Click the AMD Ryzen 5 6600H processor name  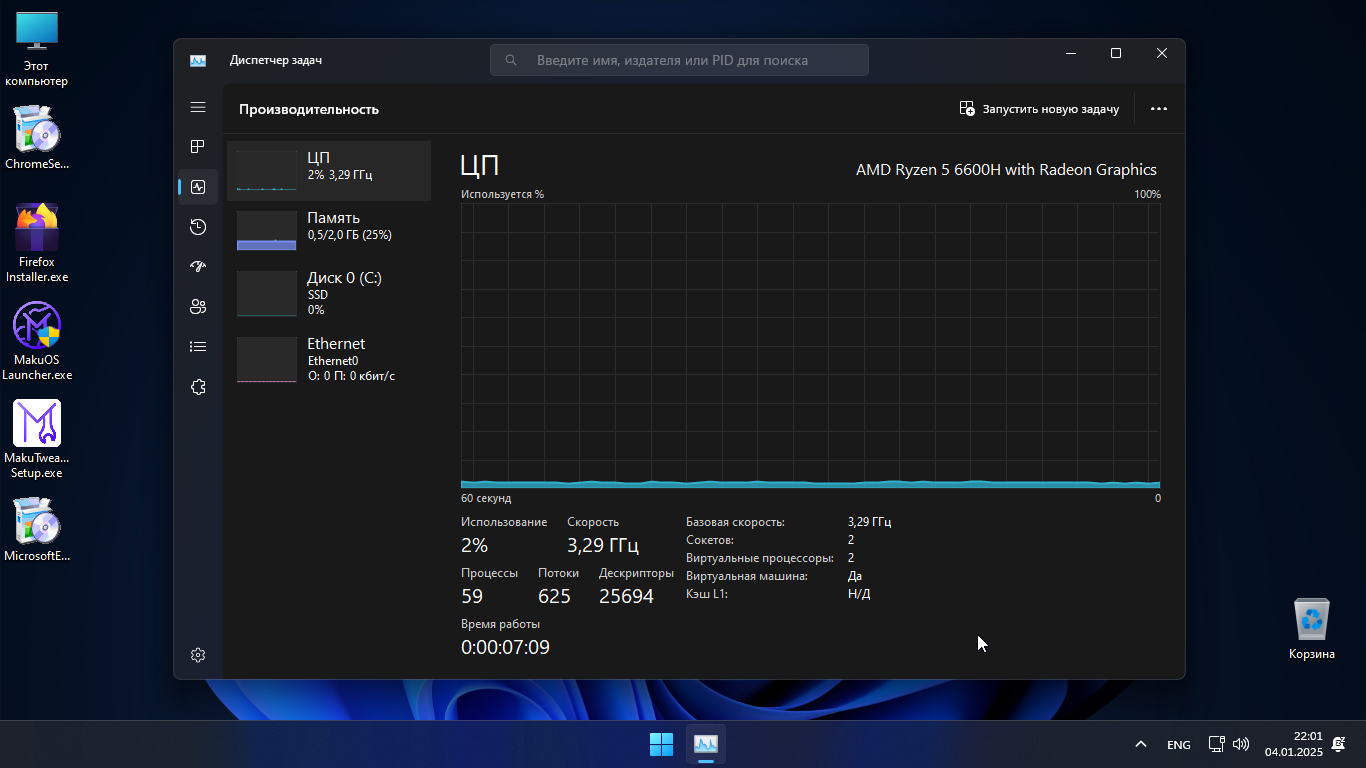tap(1006, 170)
